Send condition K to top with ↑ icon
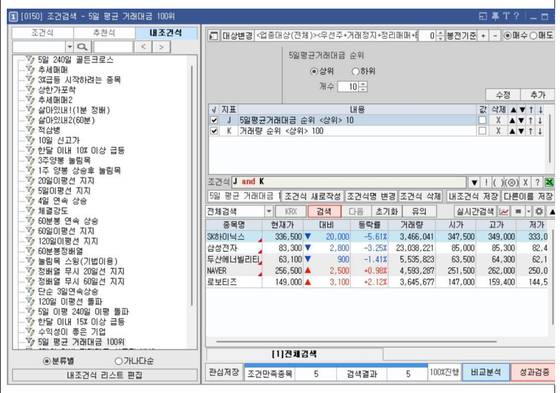 (x=531, y=131)
